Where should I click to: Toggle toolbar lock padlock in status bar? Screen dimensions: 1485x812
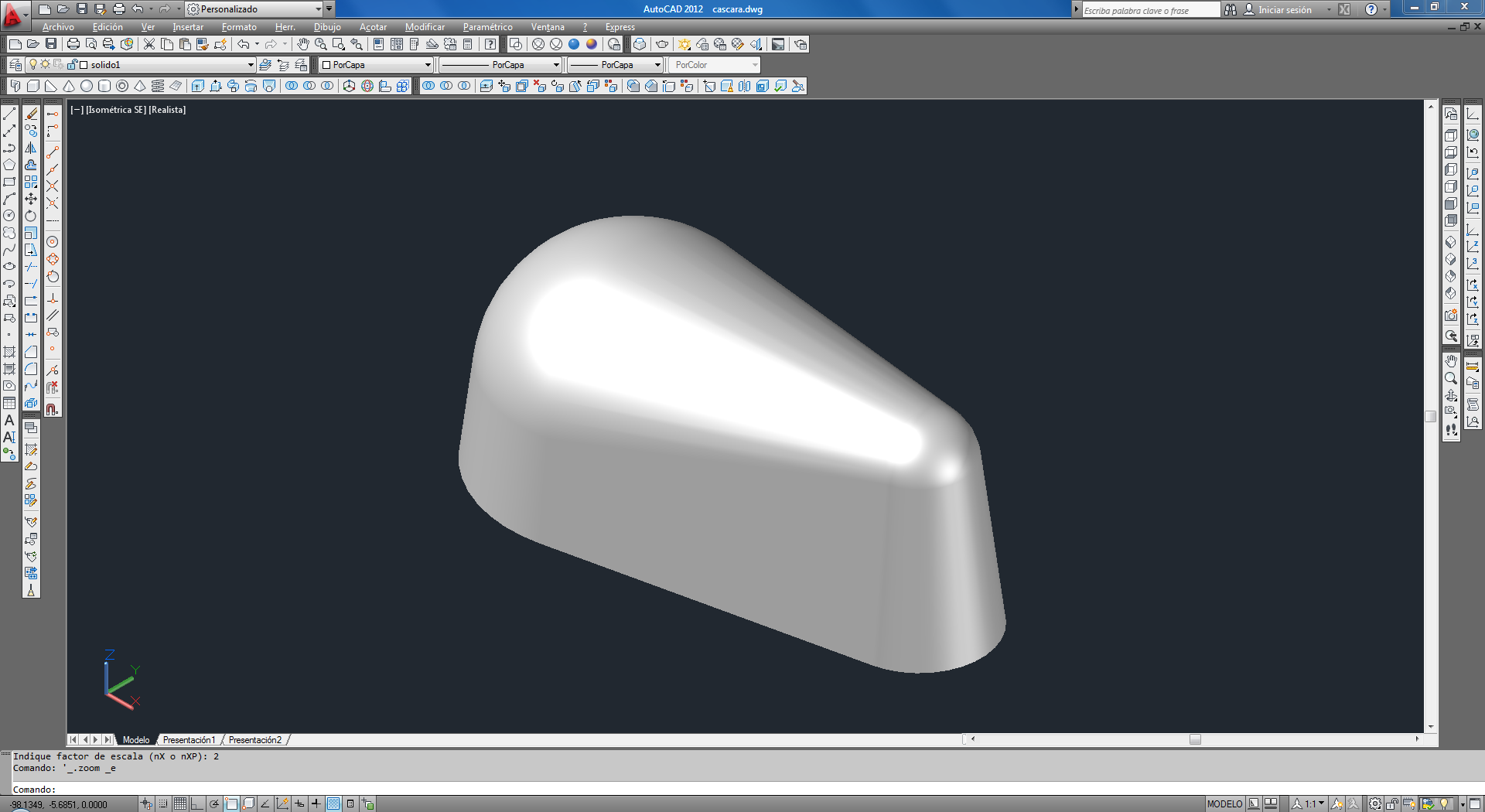[x=1391, y=803]
